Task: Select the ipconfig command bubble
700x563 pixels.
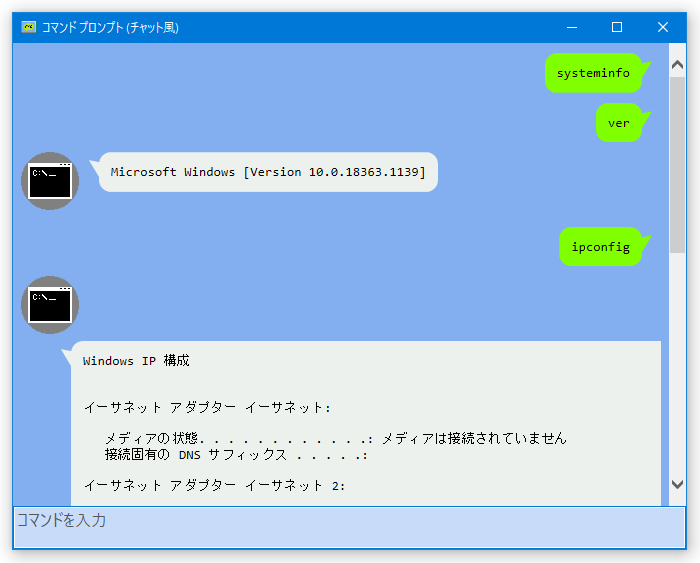Action: click(601, 246)
